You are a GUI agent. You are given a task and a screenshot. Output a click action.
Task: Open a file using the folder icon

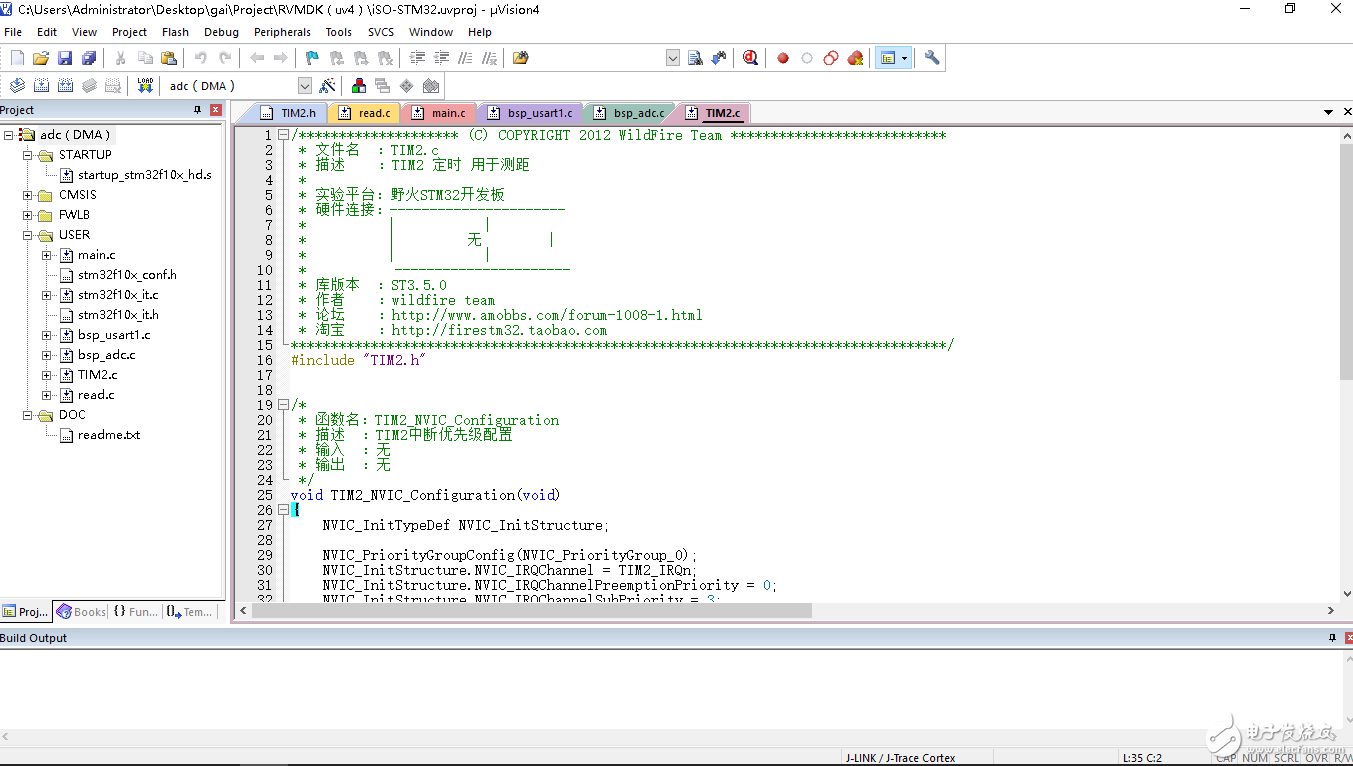pyautogui.click(x=41, y=58)
